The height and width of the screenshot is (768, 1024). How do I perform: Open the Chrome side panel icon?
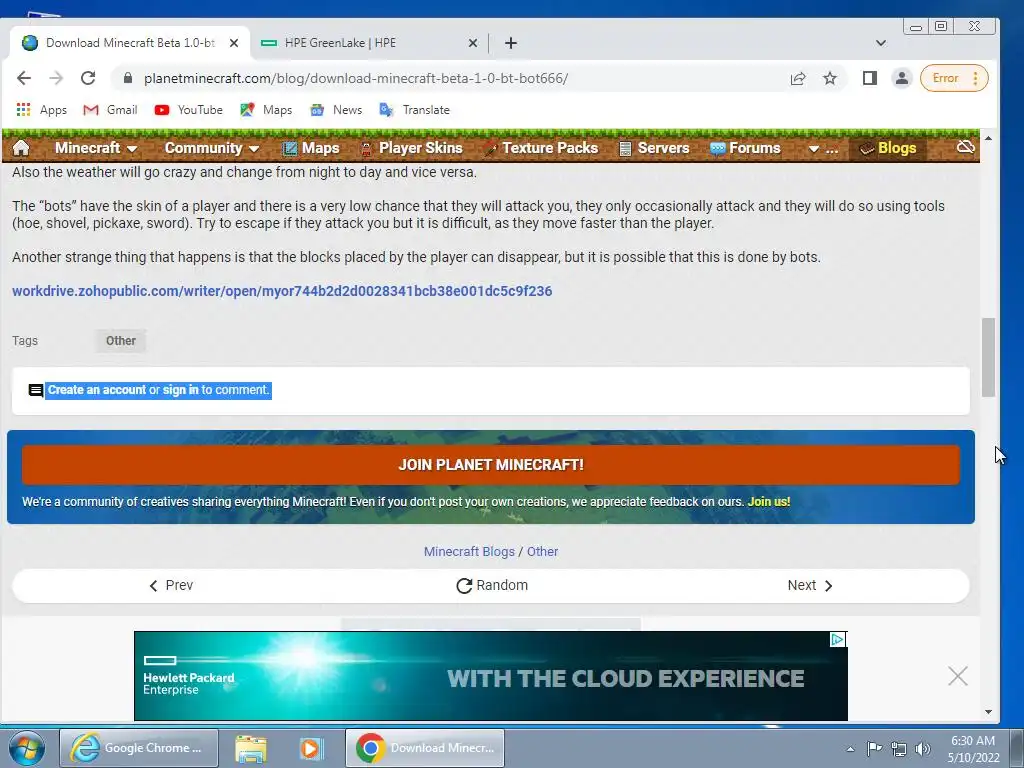pyautogui.click(x=869, y=78)
